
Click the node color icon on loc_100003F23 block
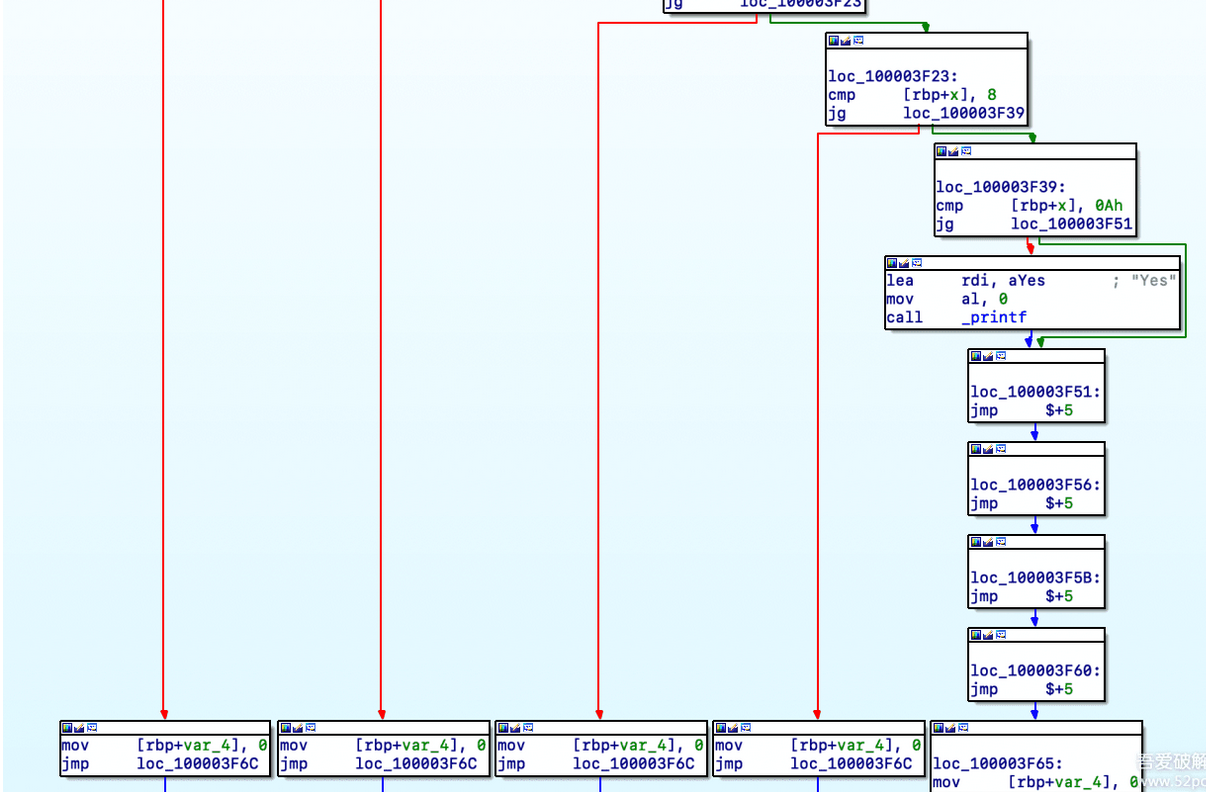tap(834, 41)
